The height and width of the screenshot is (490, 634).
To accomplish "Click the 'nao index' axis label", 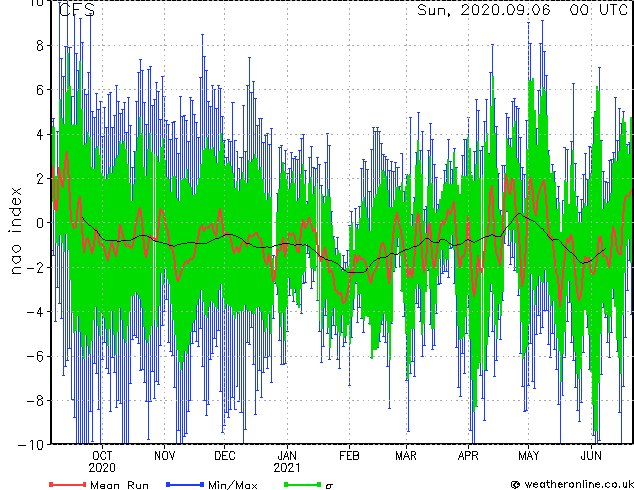I will 15,231.
